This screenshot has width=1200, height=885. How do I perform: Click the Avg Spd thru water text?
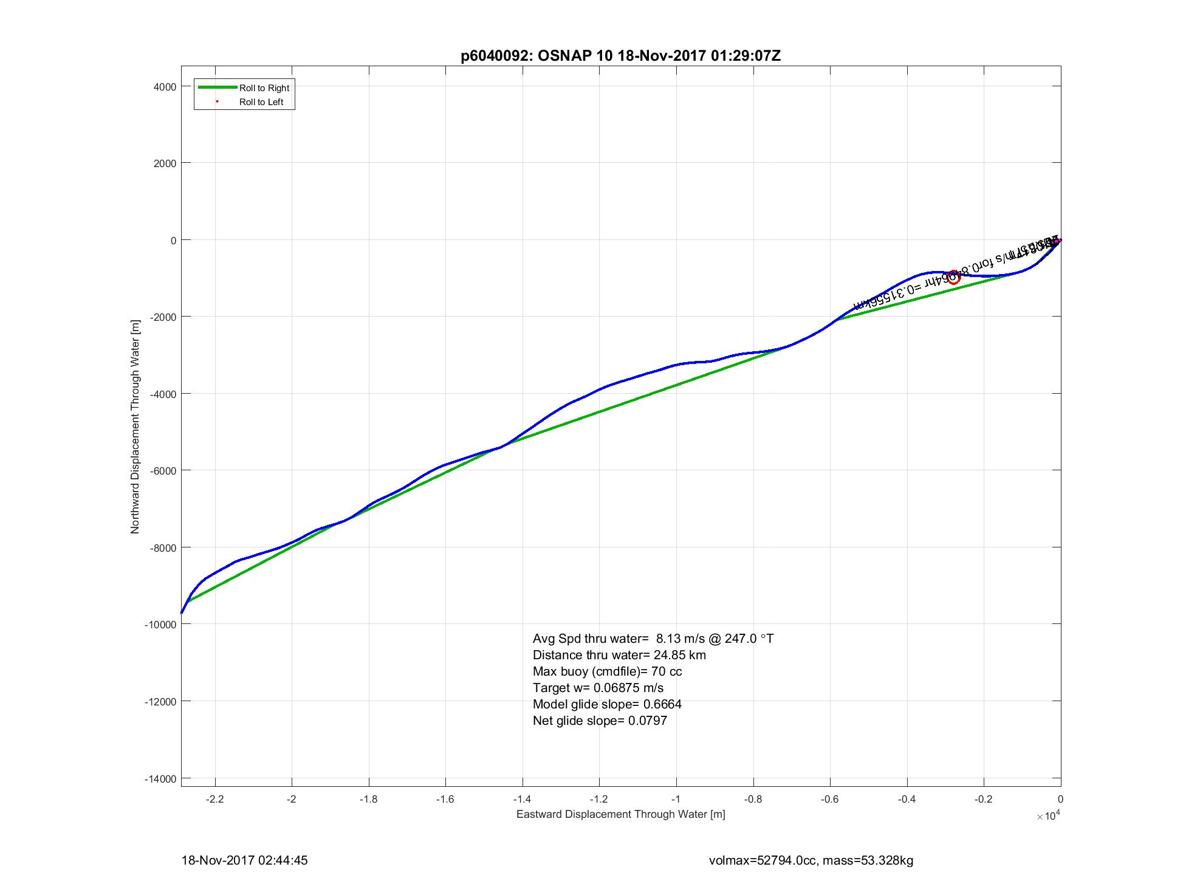(652, 638)
